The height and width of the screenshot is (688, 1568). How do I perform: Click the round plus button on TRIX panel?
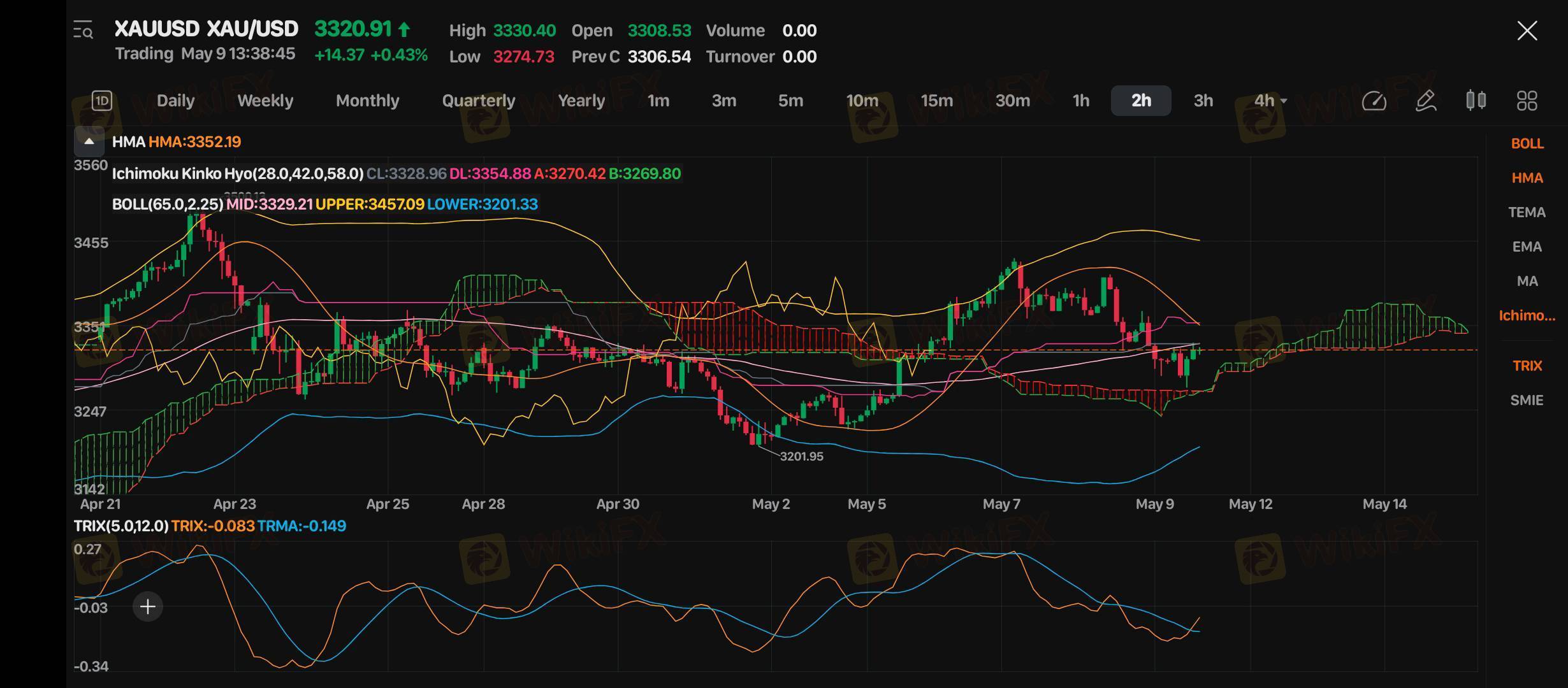148,606
